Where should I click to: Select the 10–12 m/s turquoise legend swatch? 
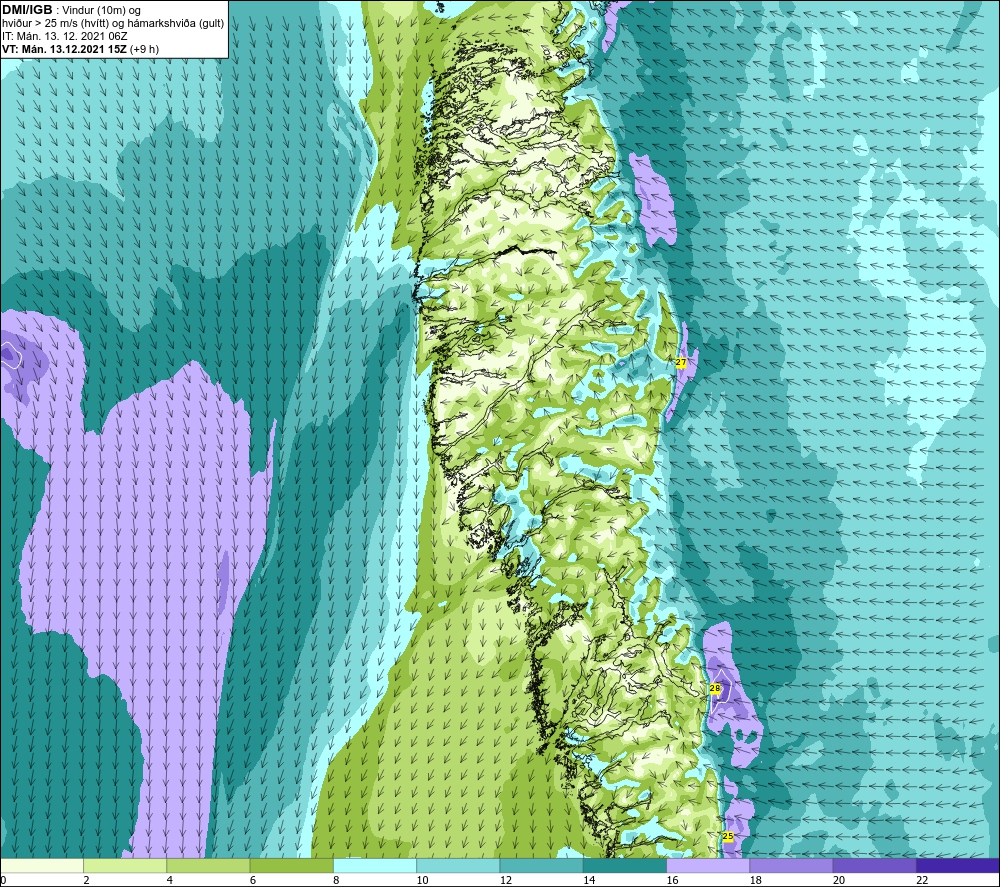458,865
